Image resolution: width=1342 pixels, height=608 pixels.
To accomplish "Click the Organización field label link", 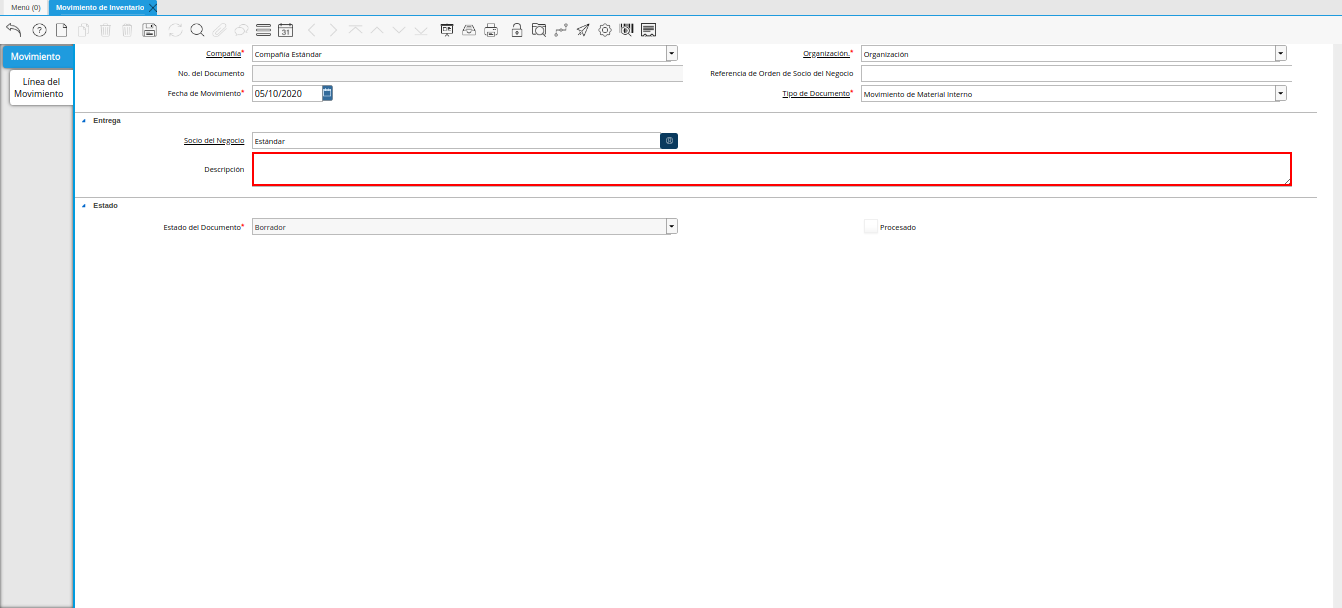I will pos(826,53).
